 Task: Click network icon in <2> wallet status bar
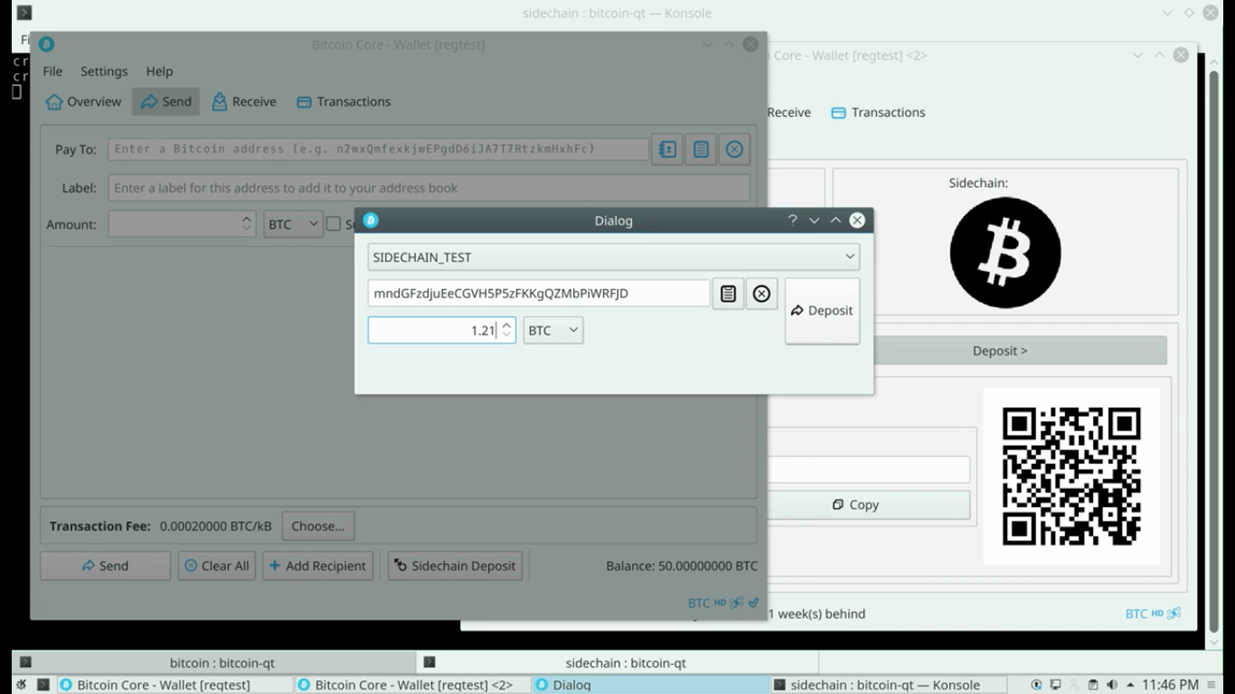1174,614
